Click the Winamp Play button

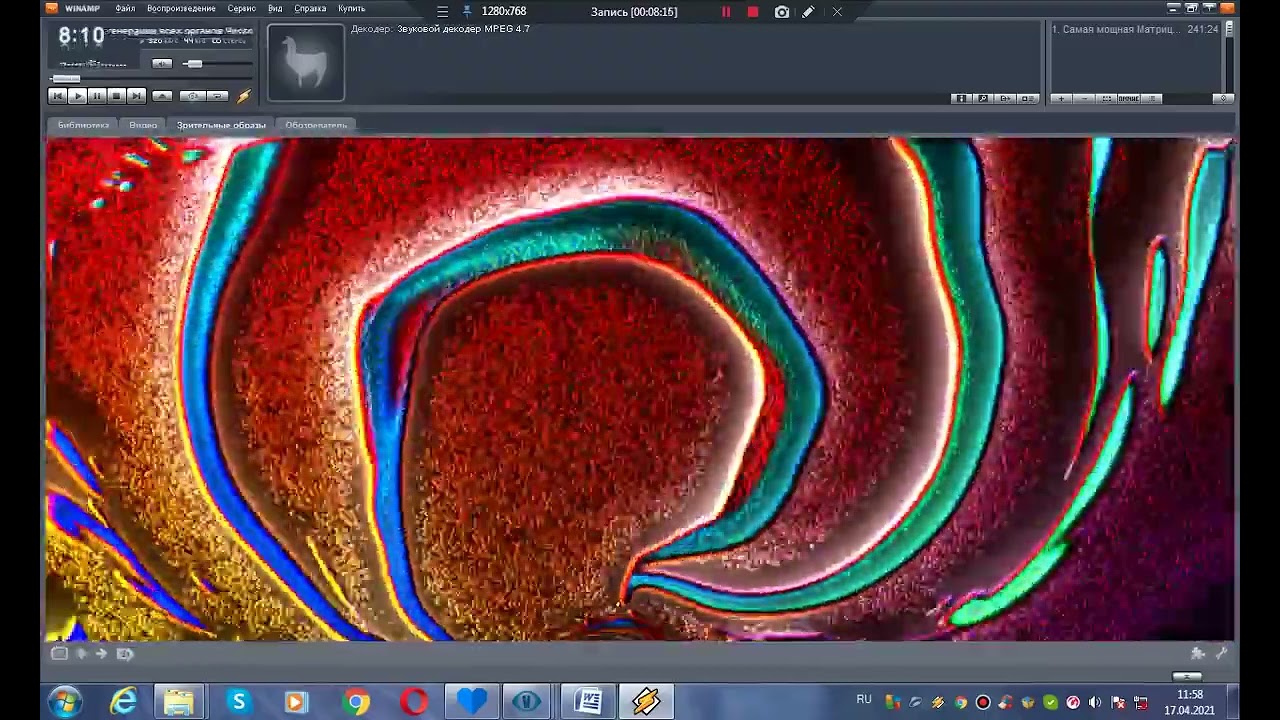pos(77,96)
